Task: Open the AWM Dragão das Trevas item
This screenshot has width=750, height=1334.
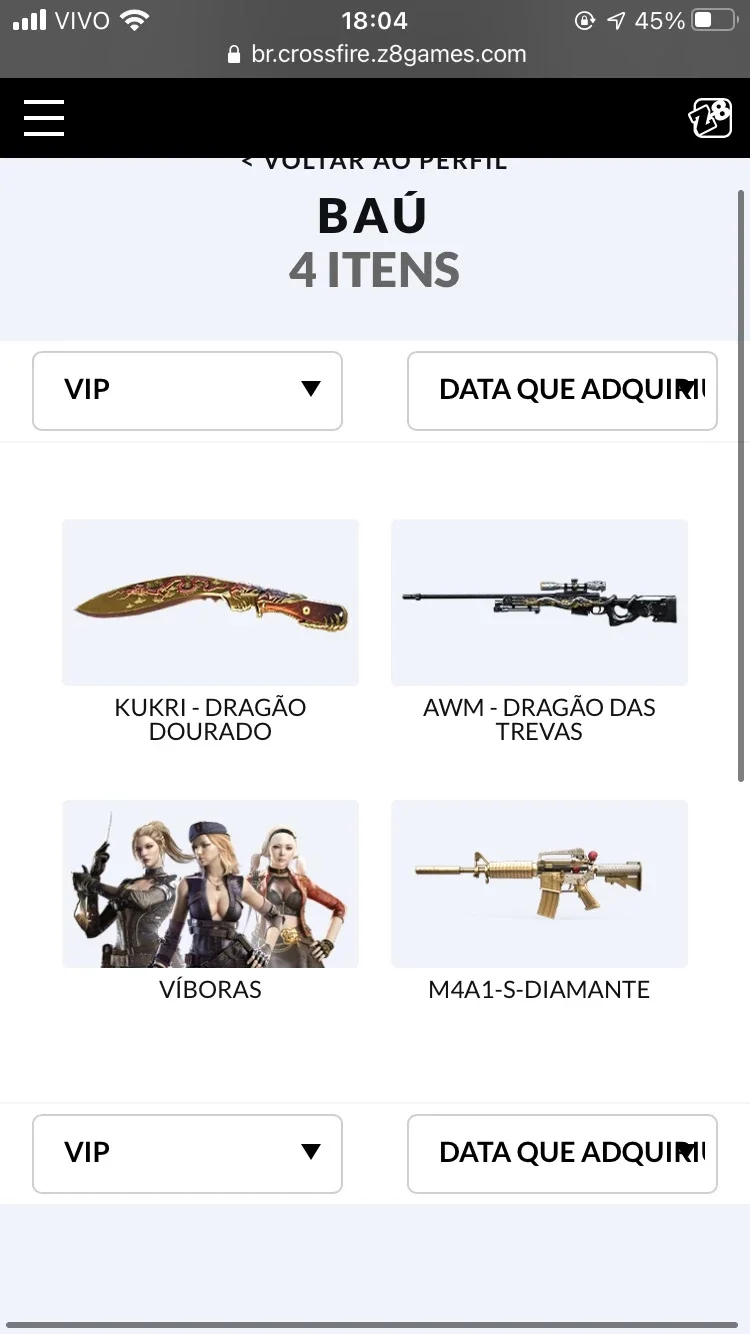Action: pos(539,602)
